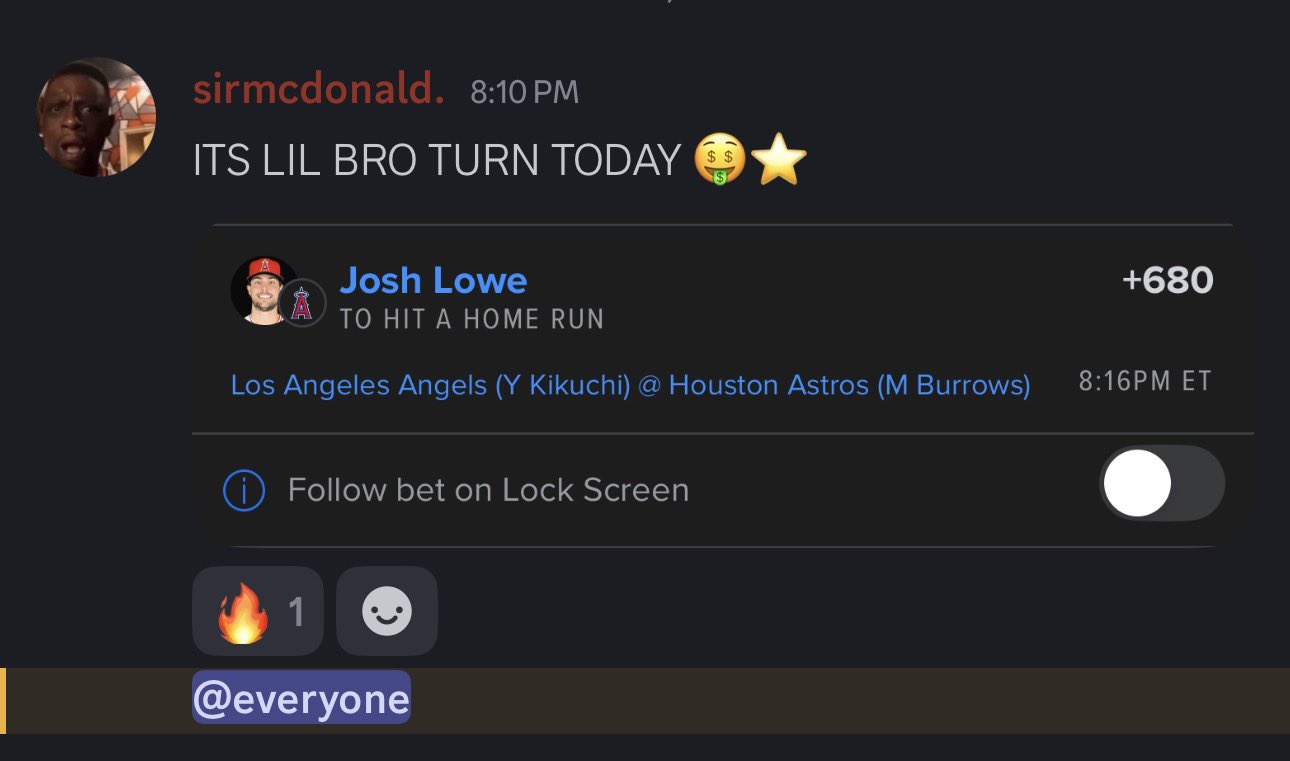Click the Angels team logo badge
1290x761 pixels.
(302, 304)
